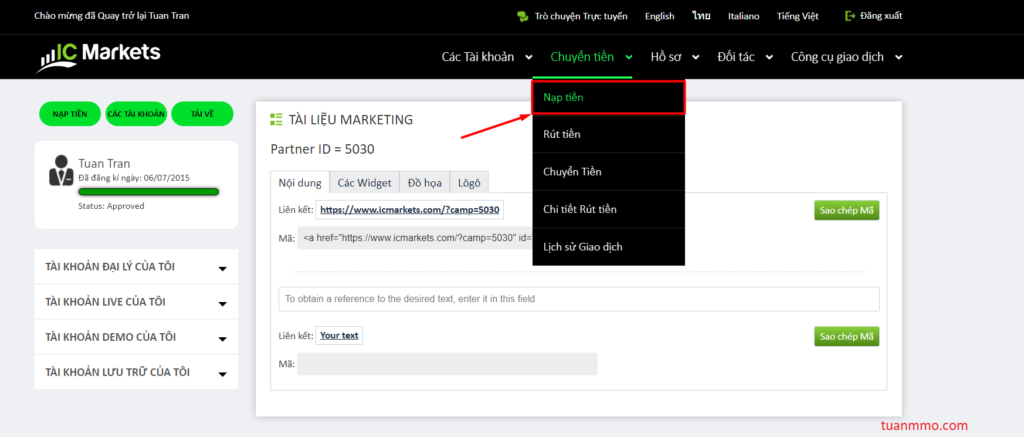Click the Partner ID = 5030 text
The height and width of the screenshot is (437, 1024).
323,150
